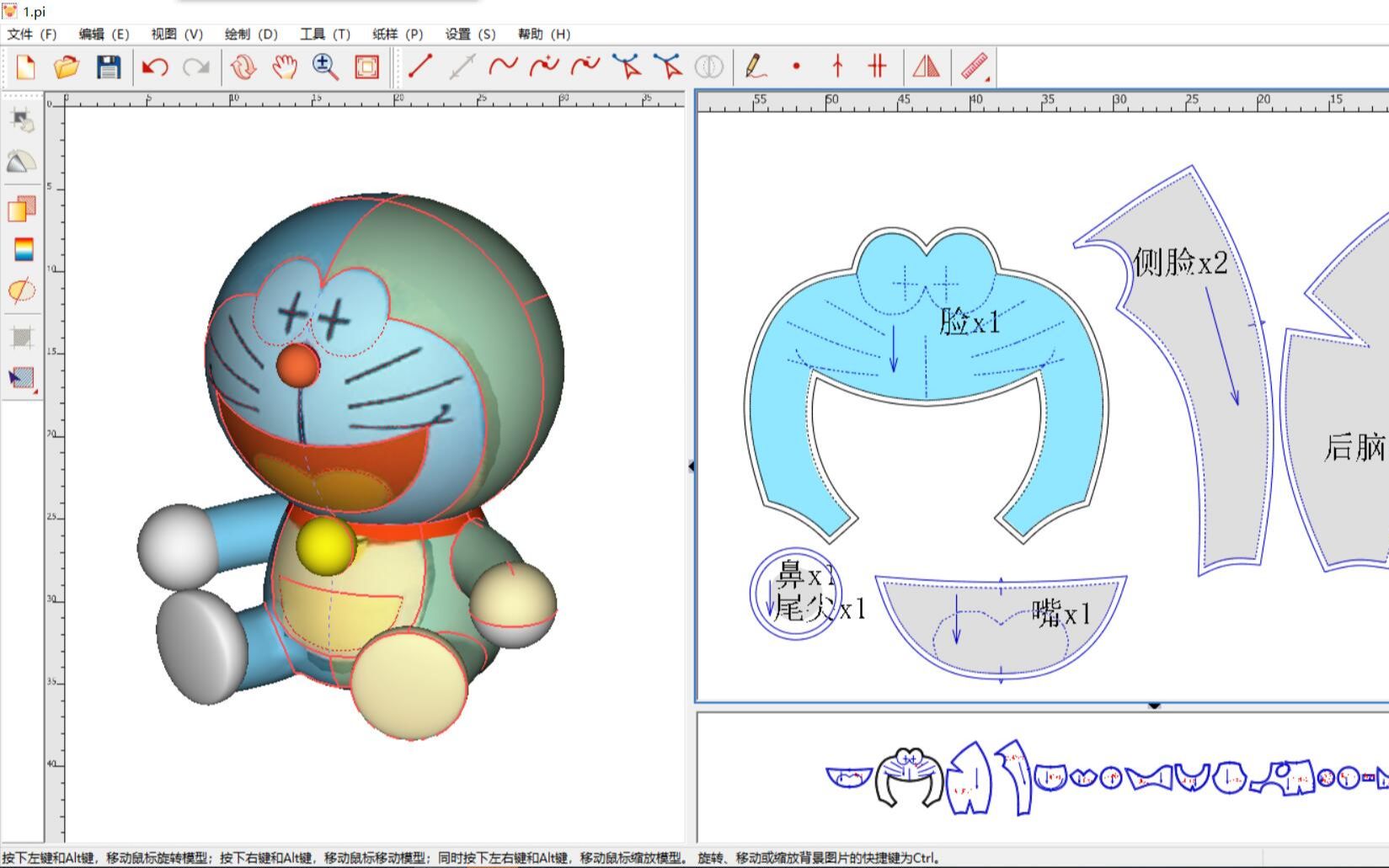Save the project with floppy disk icon
1389x868 pixels.
(x=108, y=67)
